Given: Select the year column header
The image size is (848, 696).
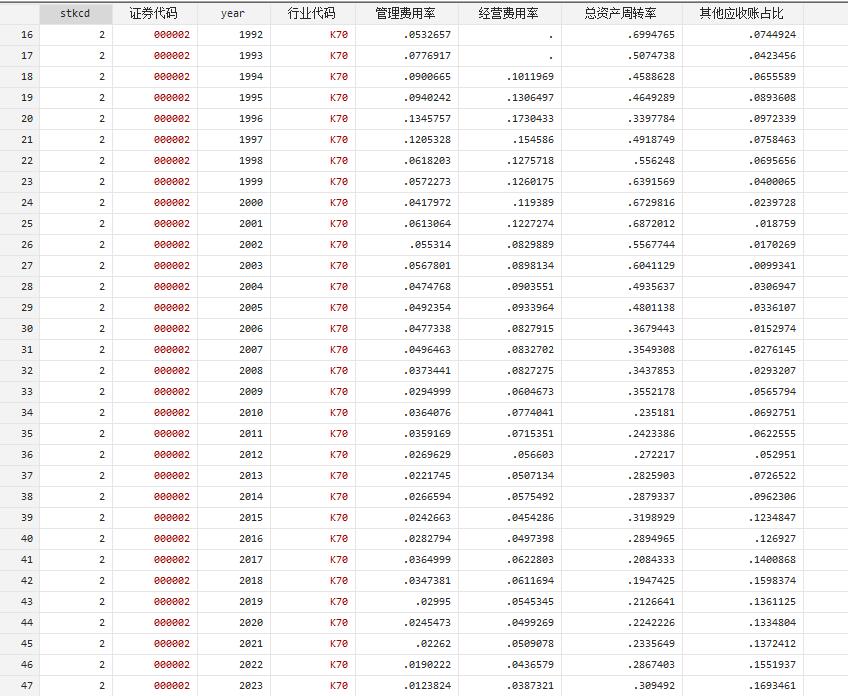Looking at the screenshot, I should coord(234,14).
